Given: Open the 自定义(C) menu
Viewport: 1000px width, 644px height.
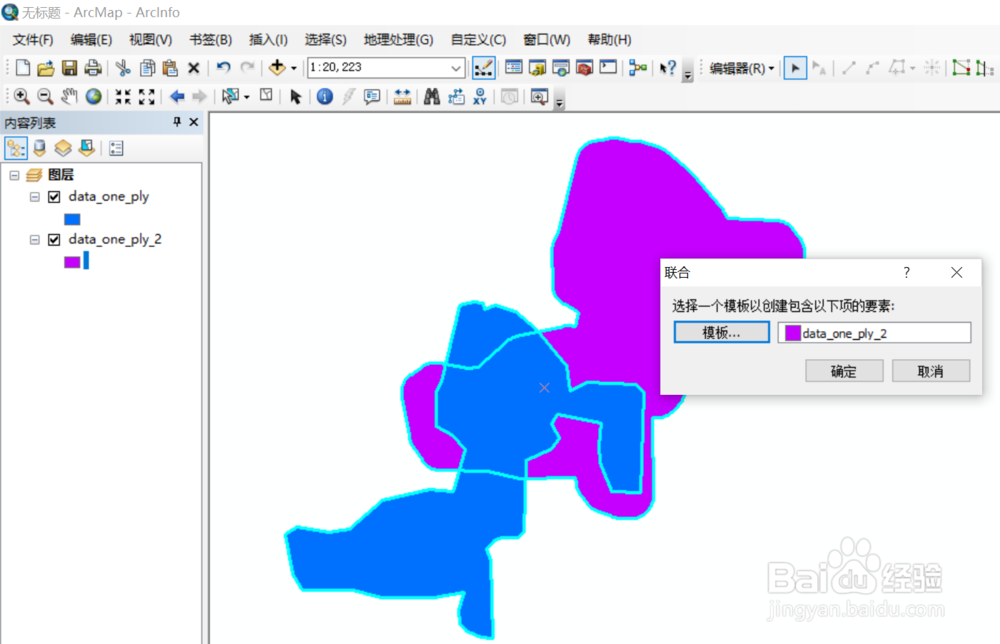Looking at the screenshot, I should (478, 40).
